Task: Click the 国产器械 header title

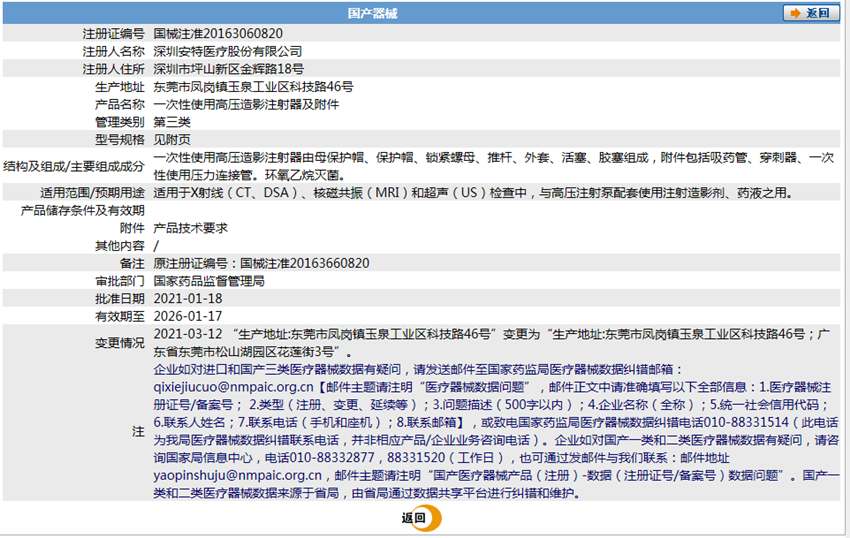Action: click(x=372, y=13)
